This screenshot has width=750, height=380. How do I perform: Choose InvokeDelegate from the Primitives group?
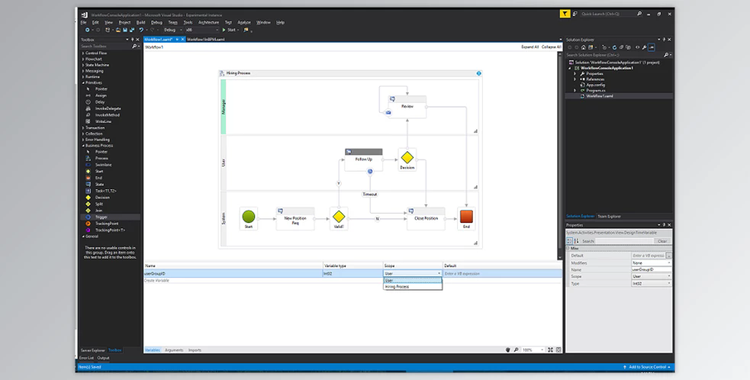click(x=108, y=109)
